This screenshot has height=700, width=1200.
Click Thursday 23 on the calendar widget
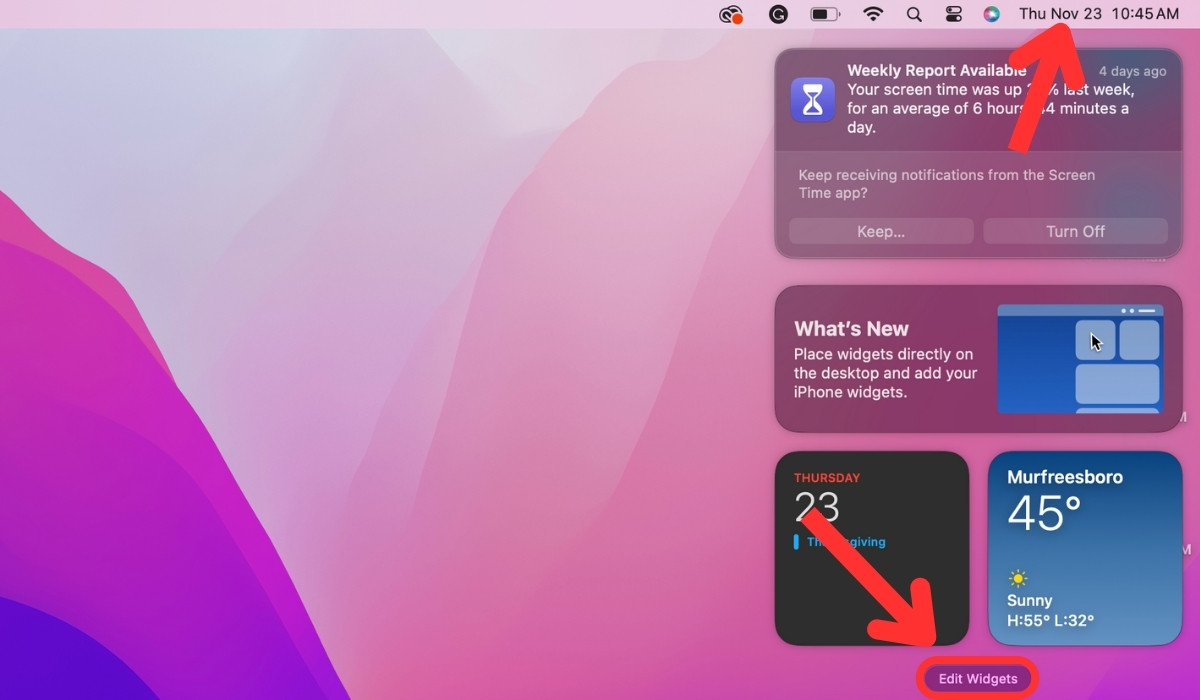point(822,505)
